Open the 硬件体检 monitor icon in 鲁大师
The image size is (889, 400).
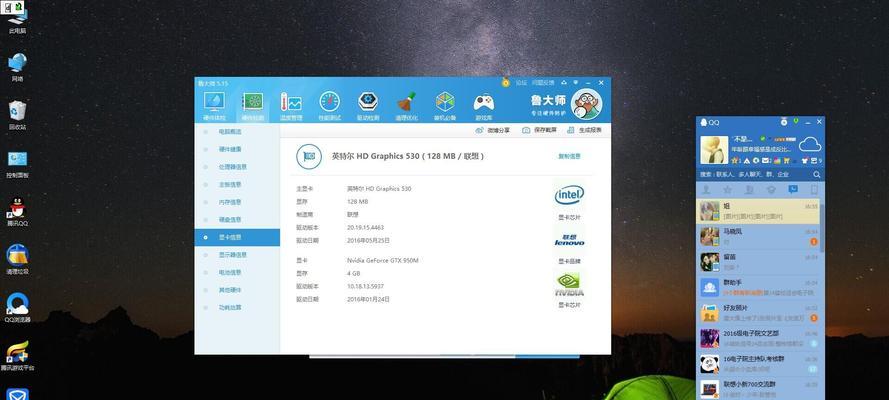point(214,102)
